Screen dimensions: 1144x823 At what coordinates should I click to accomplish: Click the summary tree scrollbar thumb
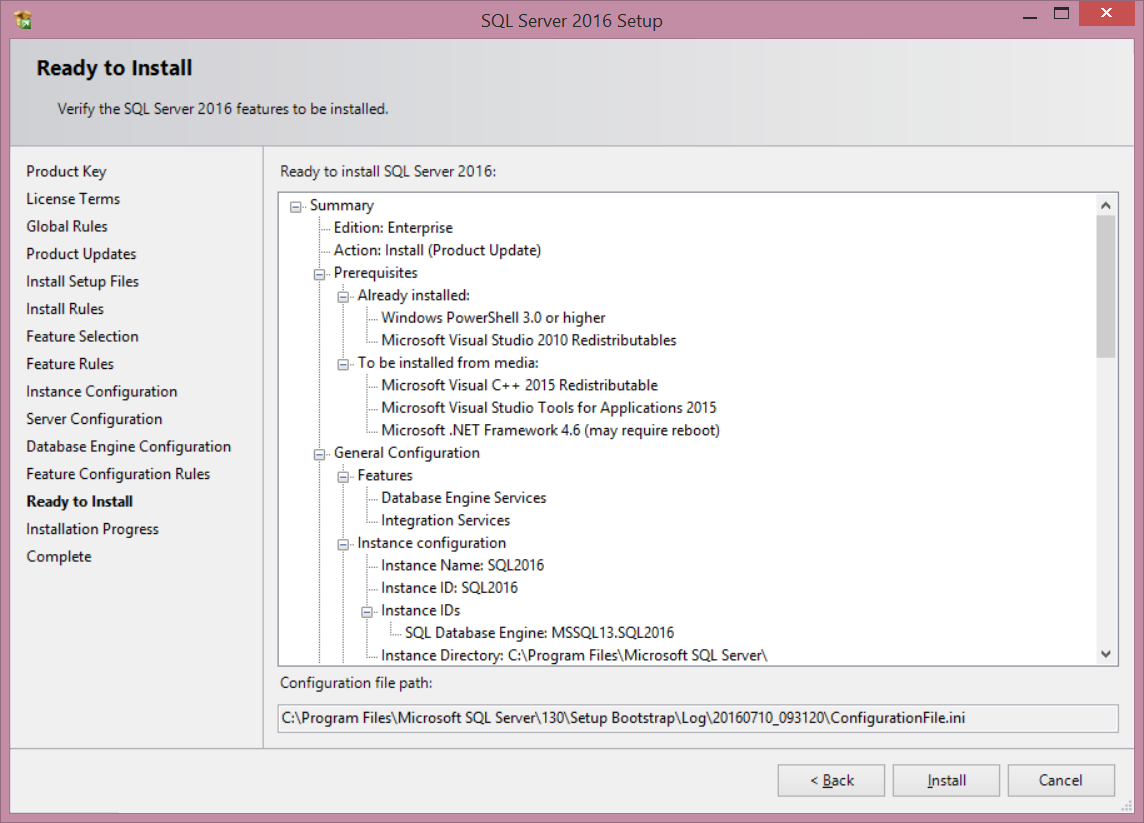[x=1106, y=287]
